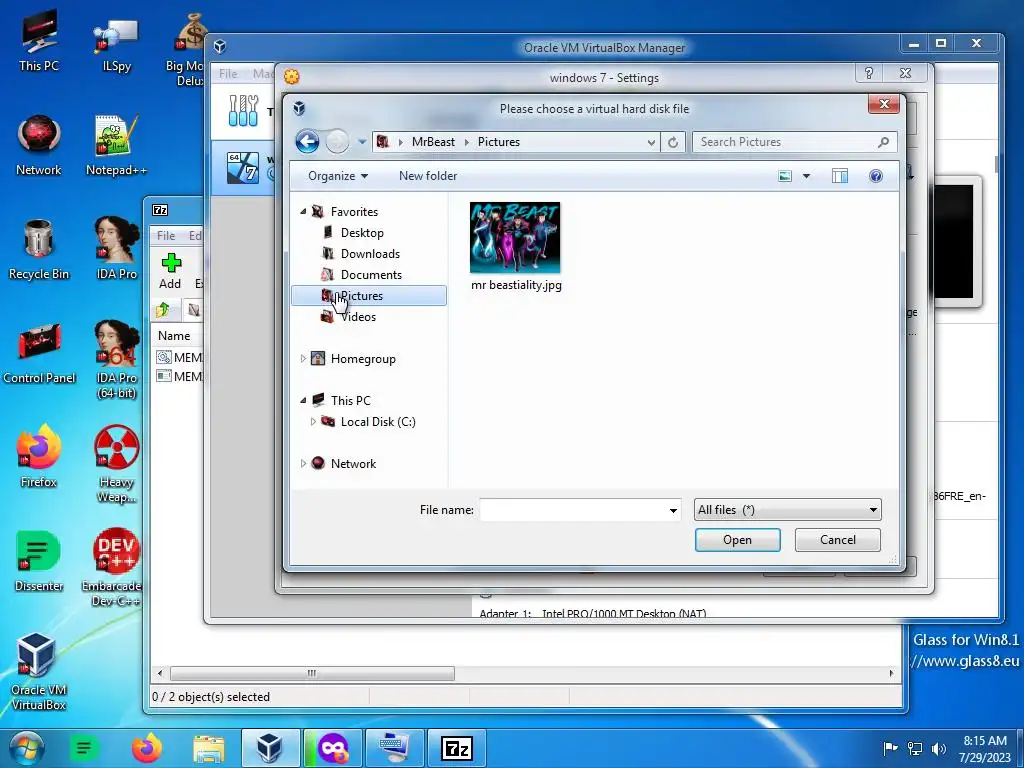Toggle the preview pane icon

(840, 176)
